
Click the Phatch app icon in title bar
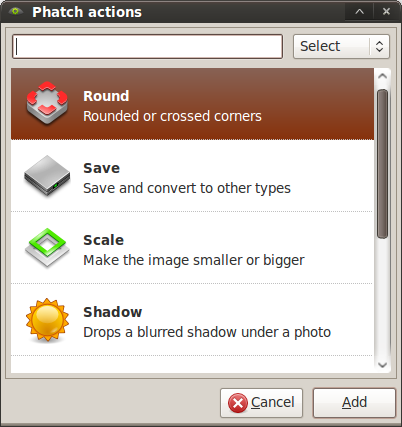coord(15,12)
